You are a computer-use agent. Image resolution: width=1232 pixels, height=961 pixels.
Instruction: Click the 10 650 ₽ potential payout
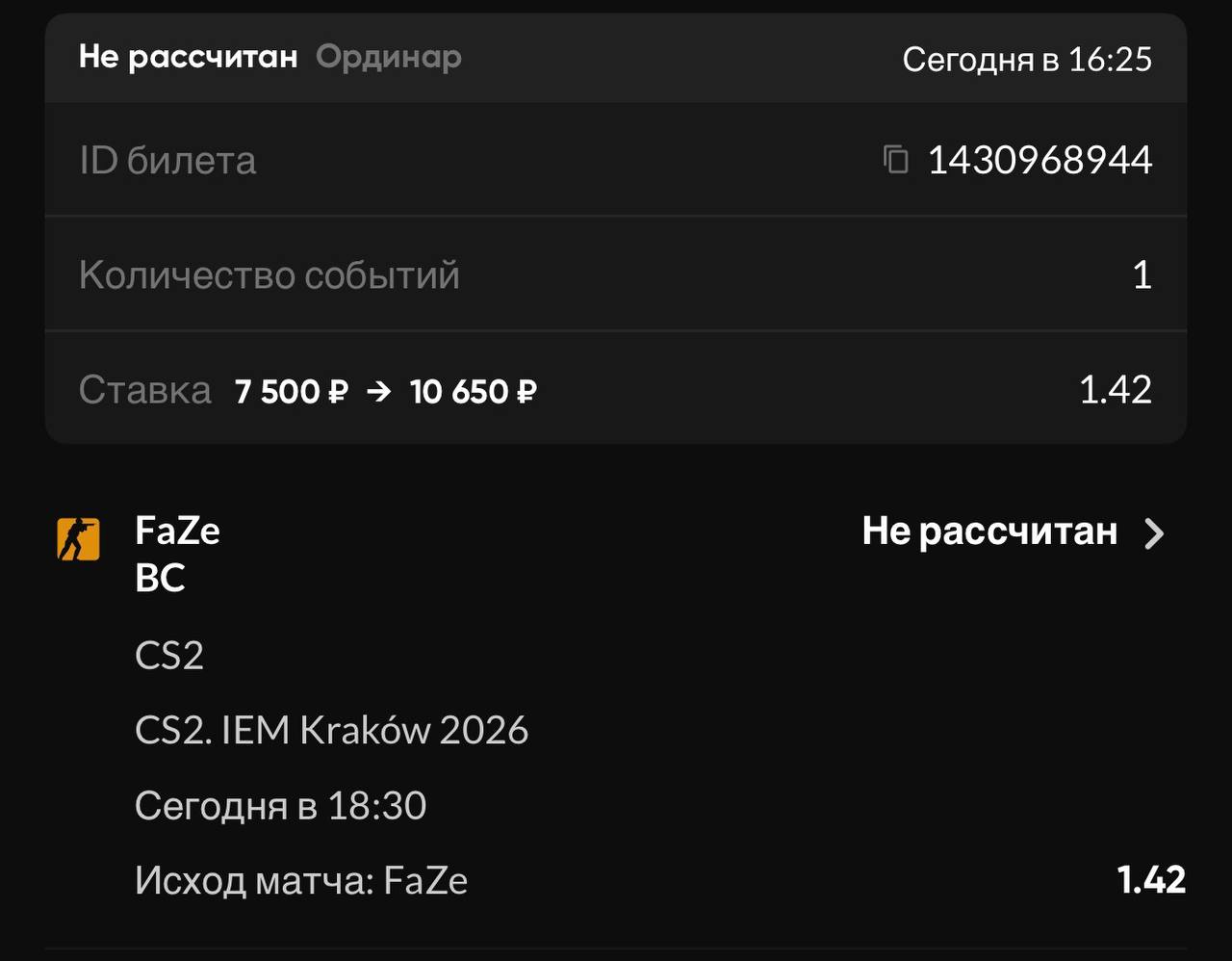pos(473,392)
